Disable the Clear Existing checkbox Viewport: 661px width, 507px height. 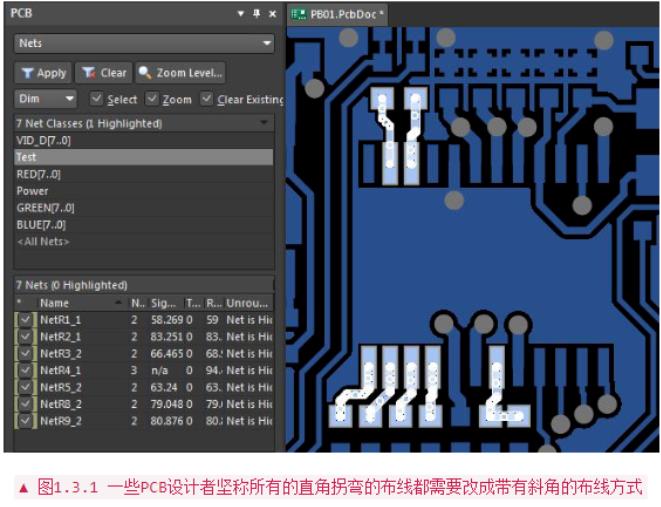click(x=207, y=99)
